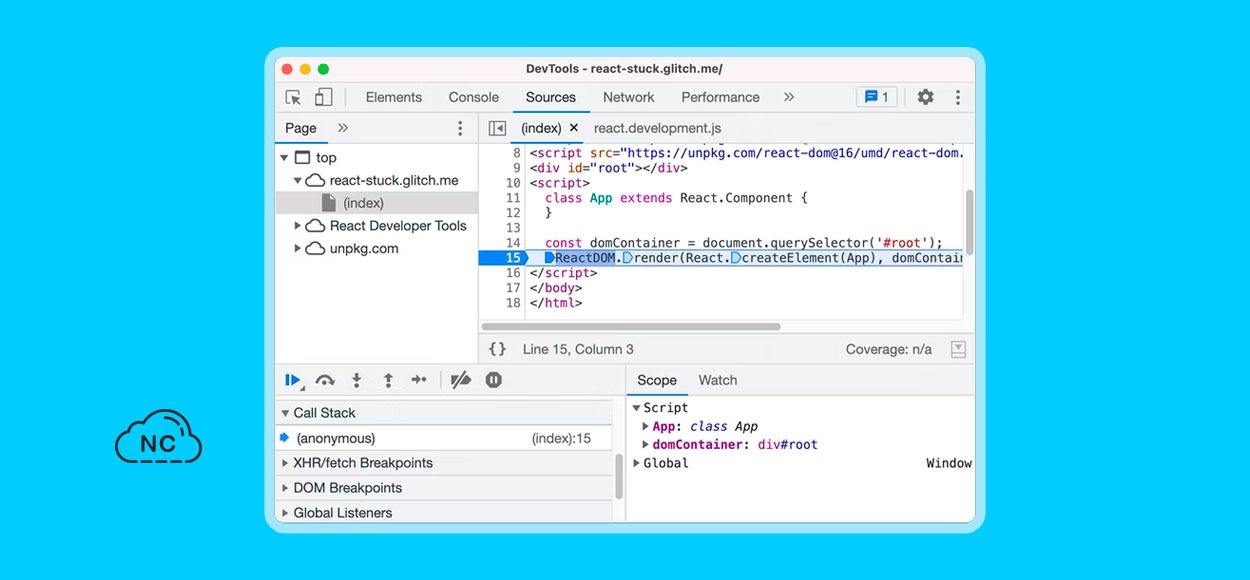Switch to the Console tab
Image resolution: width=1250 pixels, height=580 pixels.
point(474,97)
